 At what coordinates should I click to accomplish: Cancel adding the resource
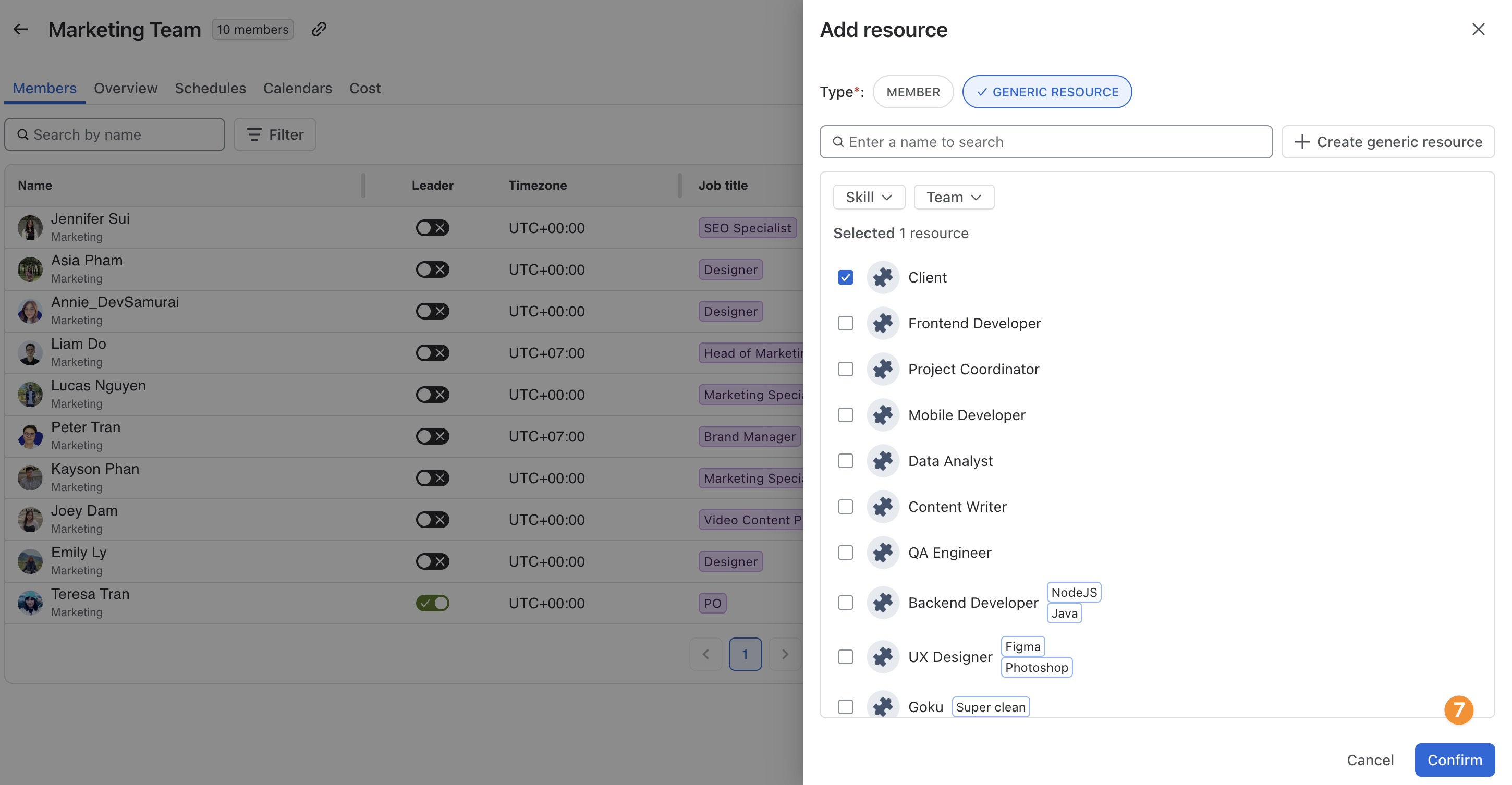[1370, 760]
